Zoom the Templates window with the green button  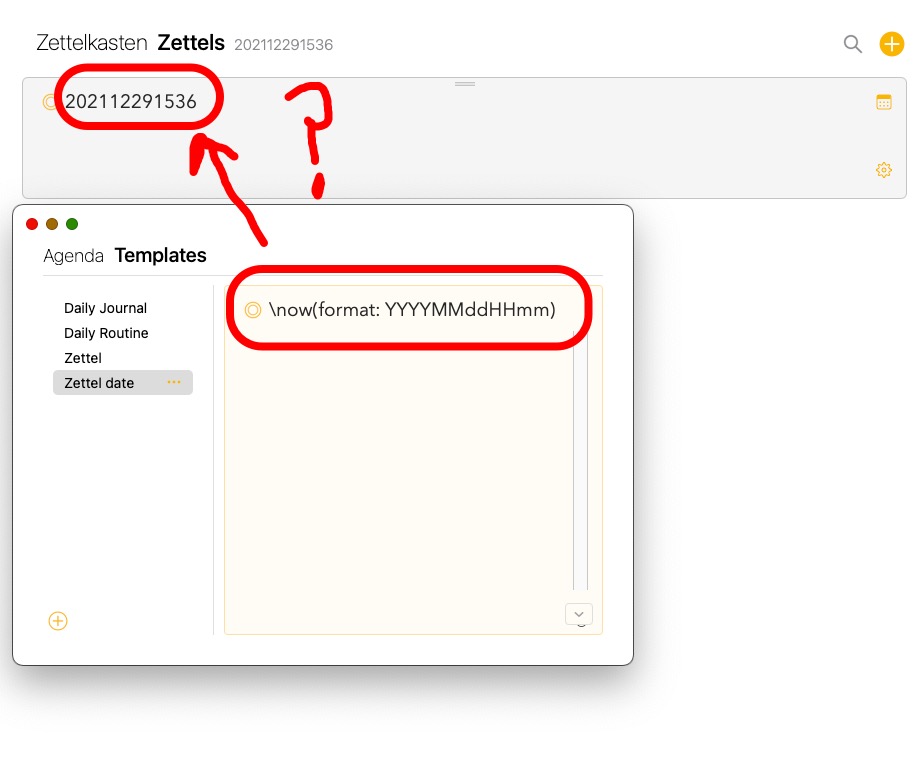click(x=72, y=224)
